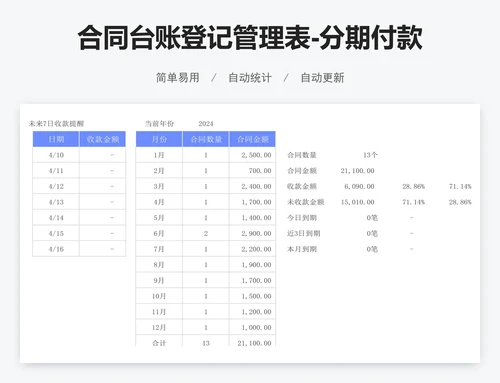Image resolution: width=500 pixels, height=383 pixels.
Task: Select the date cell 4/16
Action: [x=56, y=249]
